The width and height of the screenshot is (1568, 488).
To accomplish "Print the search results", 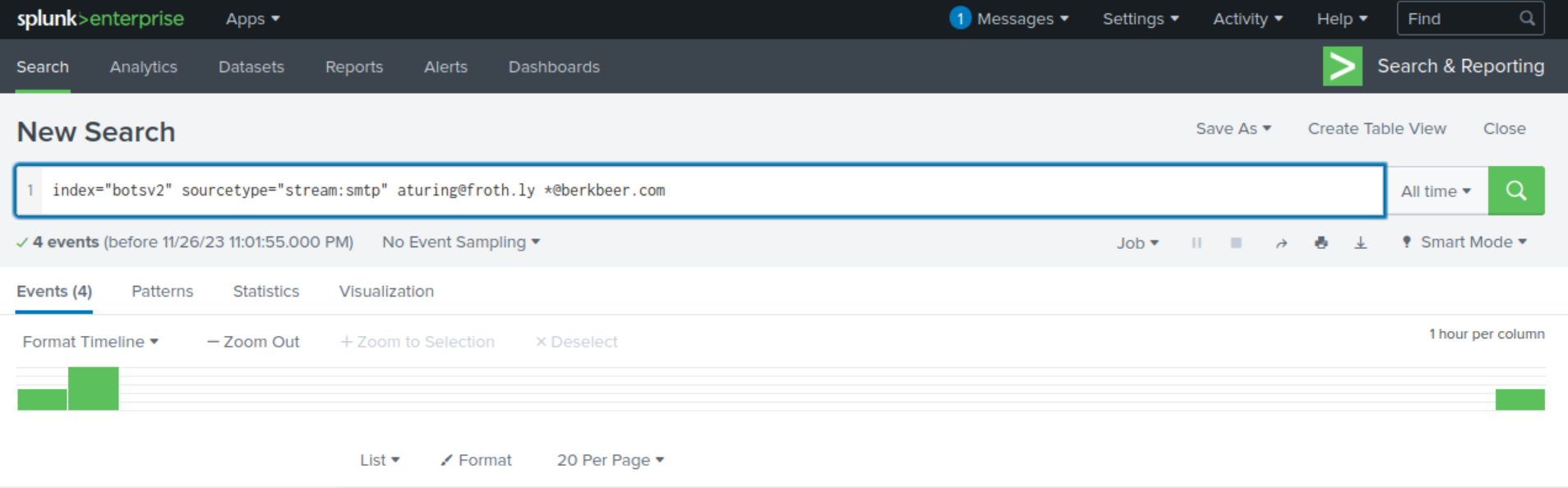I will point(1321,242).
